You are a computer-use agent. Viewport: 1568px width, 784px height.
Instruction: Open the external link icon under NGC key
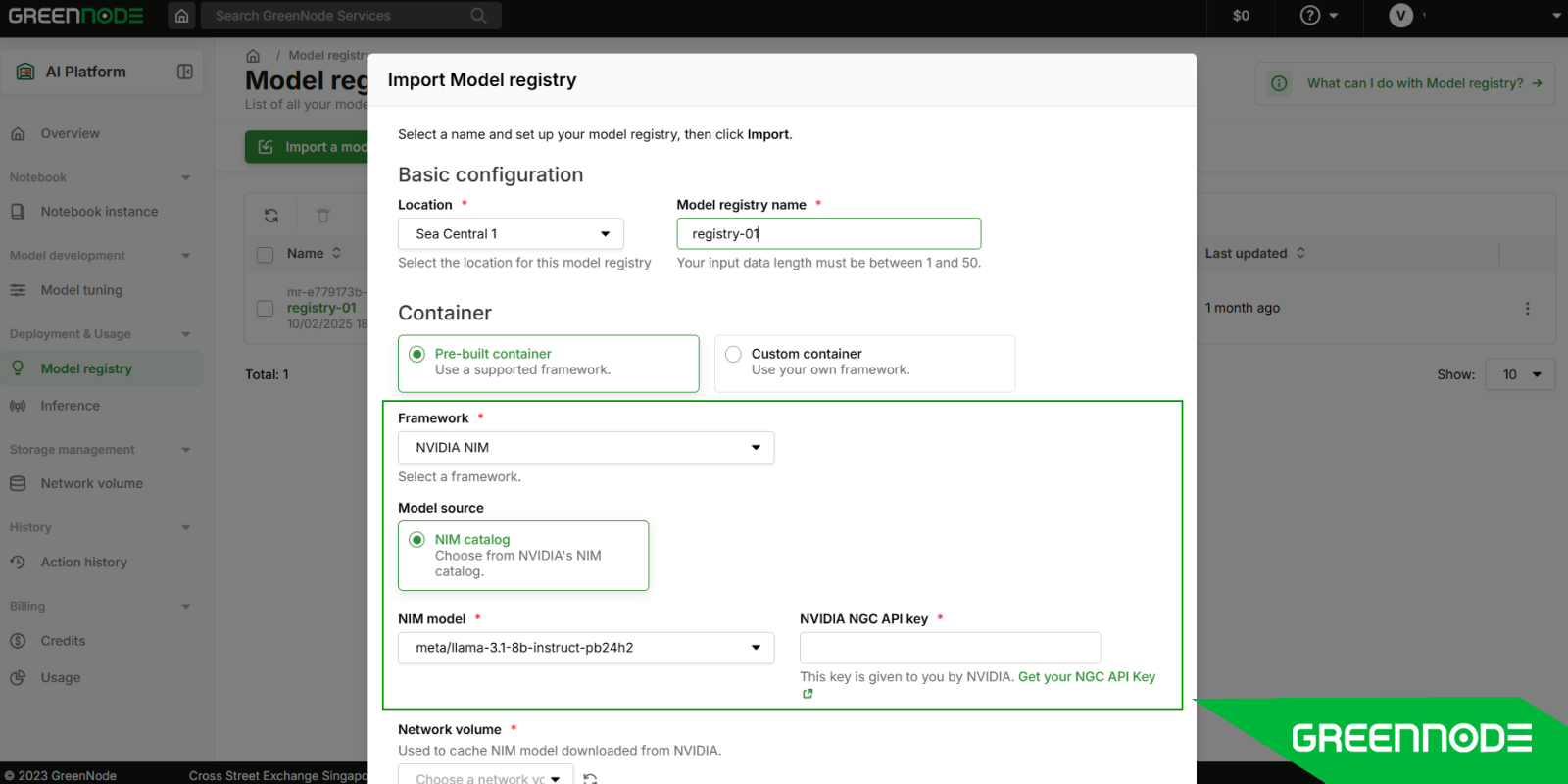point(808,694)
